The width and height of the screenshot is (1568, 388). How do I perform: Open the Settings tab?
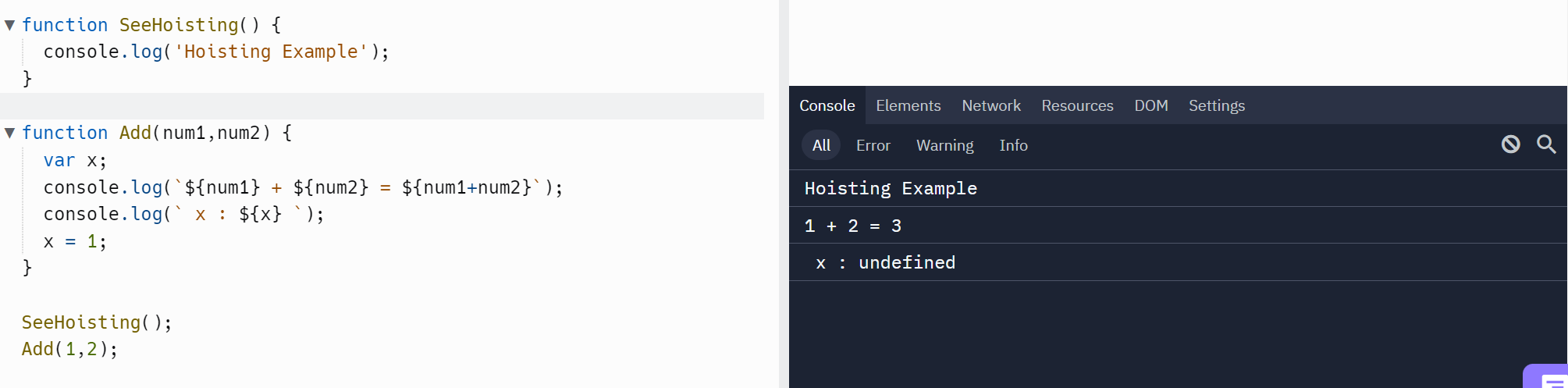click(x=1216, y=105)
